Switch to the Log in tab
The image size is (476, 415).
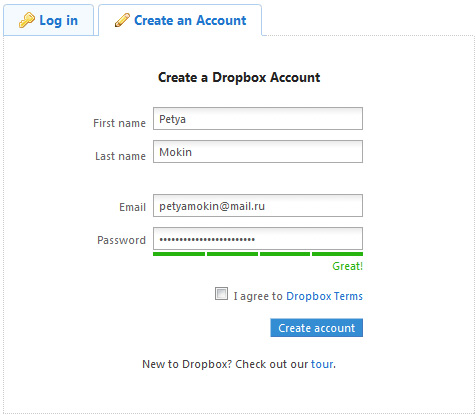(49, 20)
